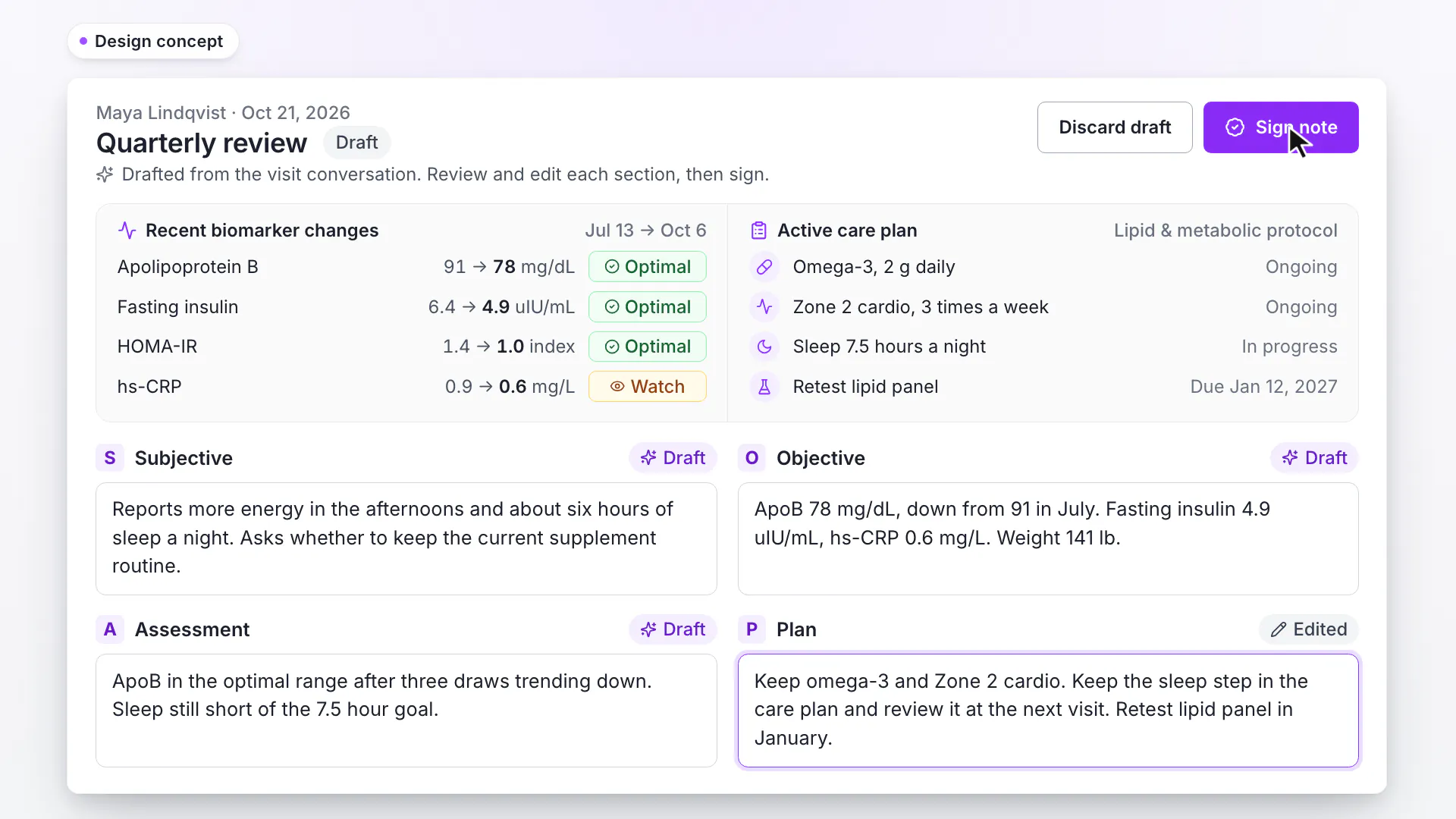
Task: Click the Draft tag on Objective section
Action: [1314, 458]
